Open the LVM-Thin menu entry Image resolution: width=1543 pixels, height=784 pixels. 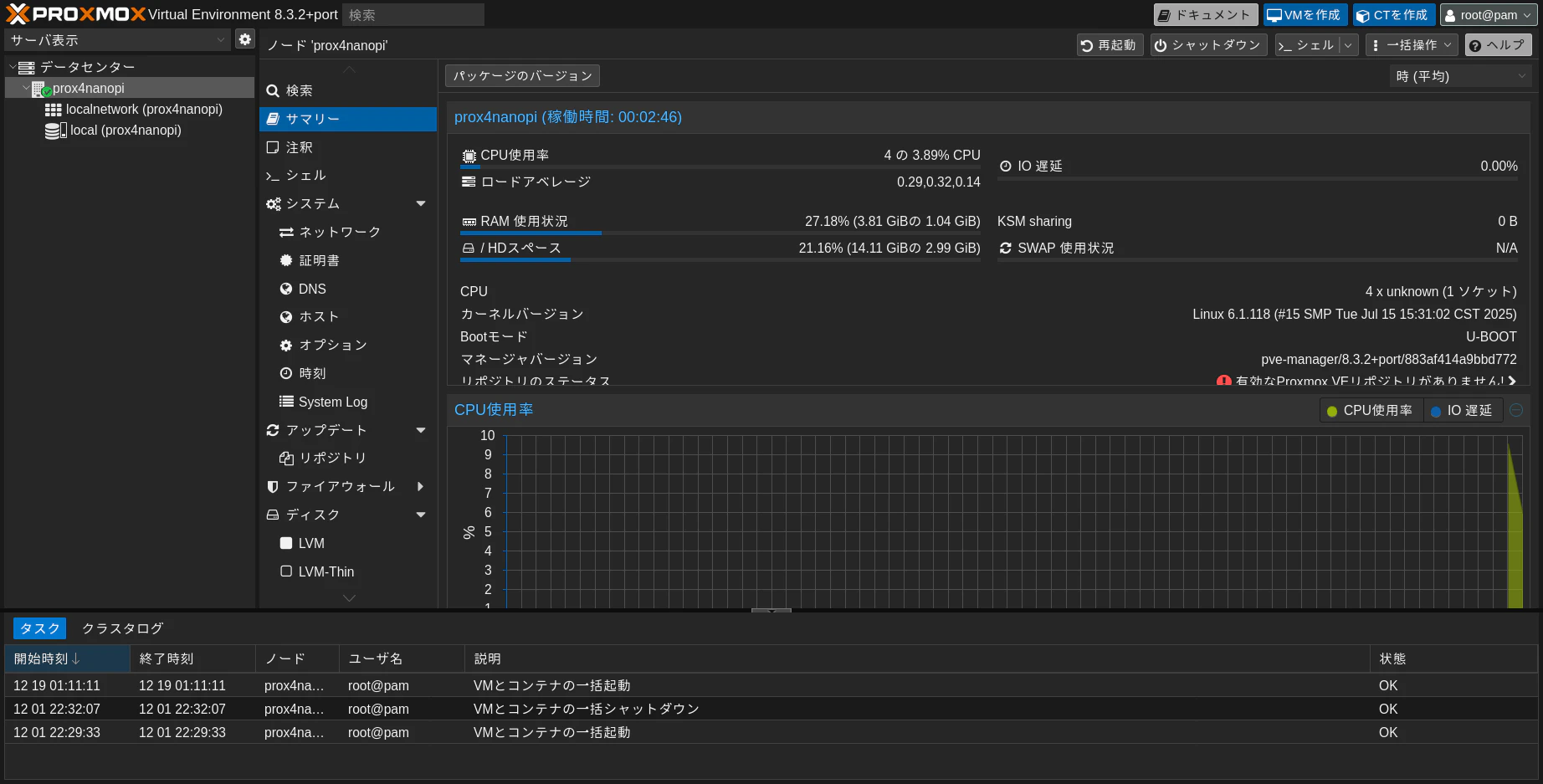tap(348, 571)
